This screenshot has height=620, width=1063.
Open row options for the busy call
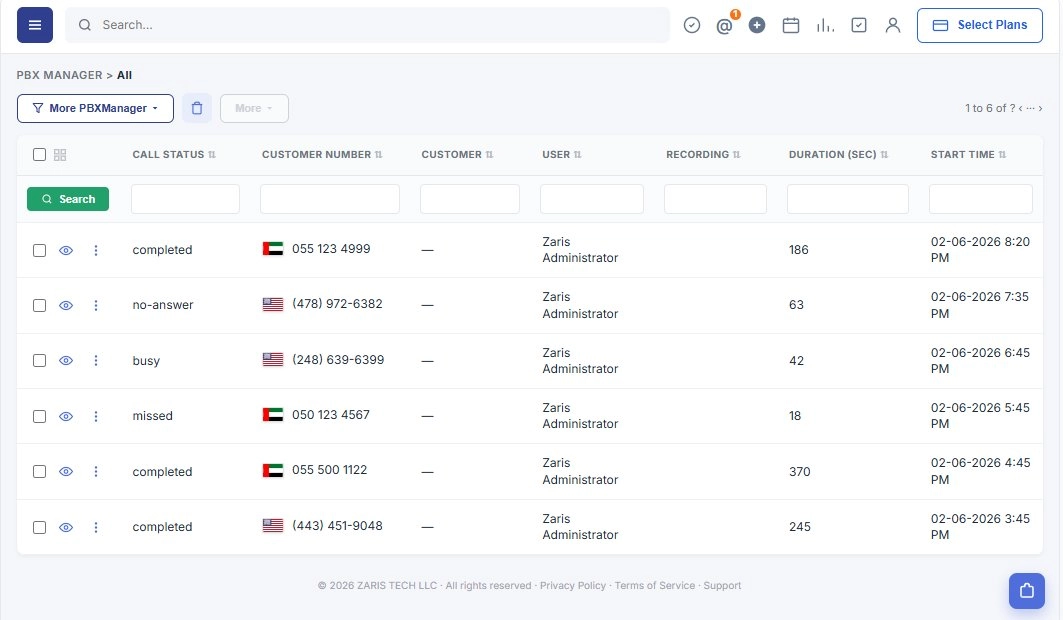pos(96,360)
